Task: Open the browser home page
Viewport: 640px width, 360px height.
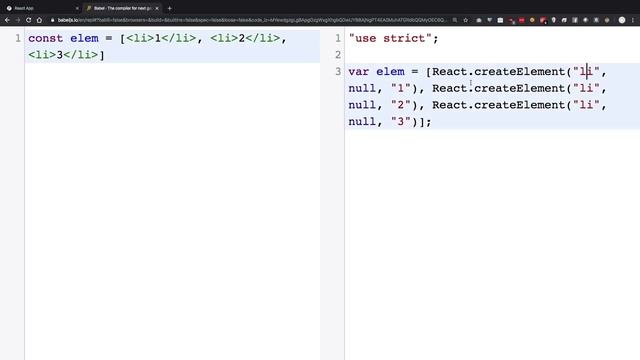Action: [x=39, y=20]
